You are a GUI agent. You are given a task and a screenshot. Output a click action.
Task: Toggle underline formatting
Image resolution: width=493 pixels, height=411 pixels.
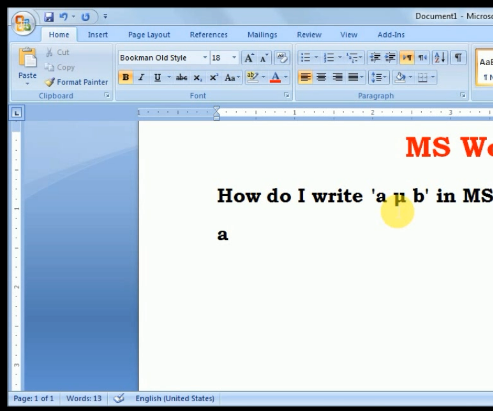(157, 77)
